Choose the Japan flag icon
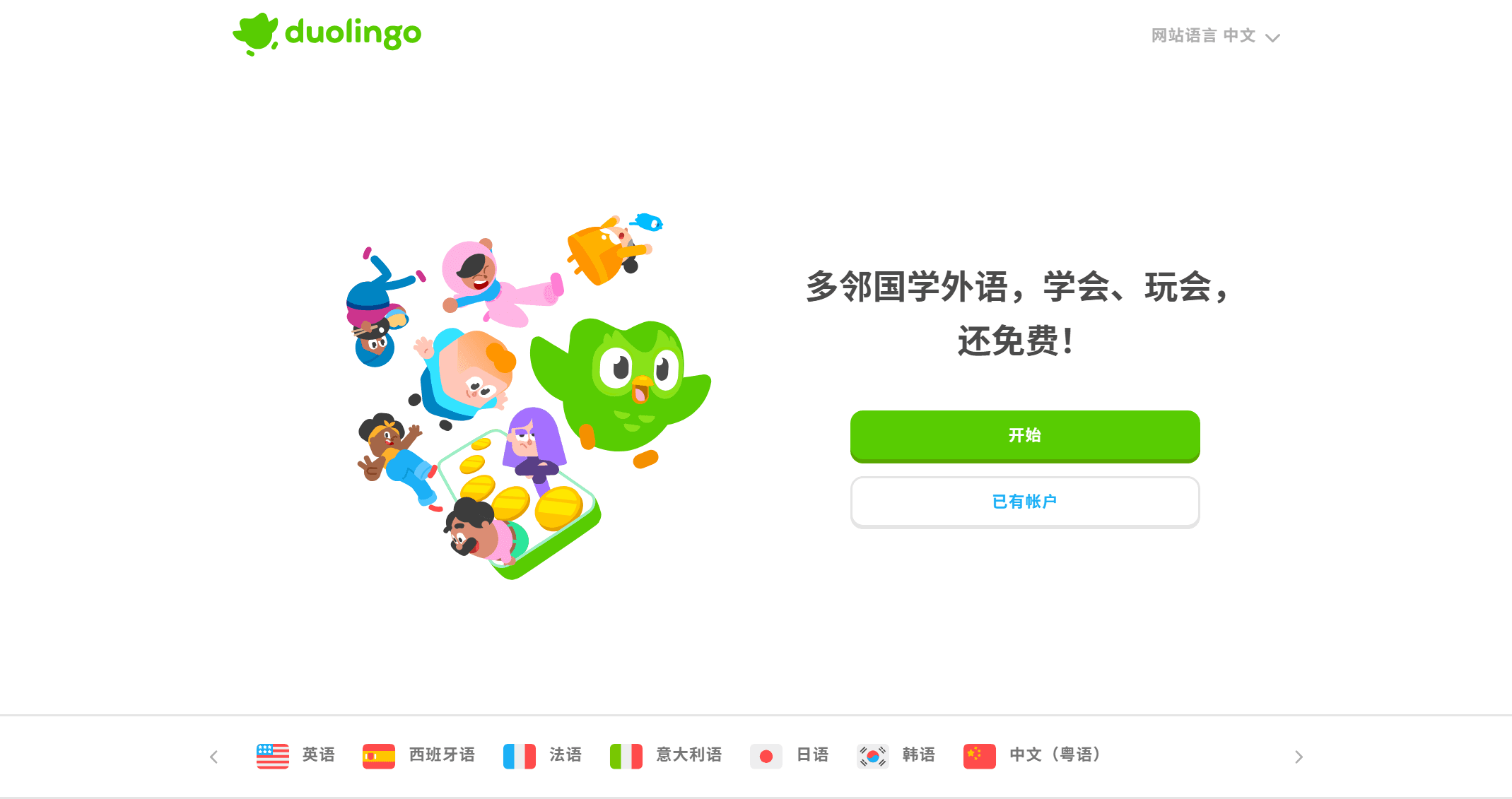Screen dimensions: 1512x799 (766, 756)
